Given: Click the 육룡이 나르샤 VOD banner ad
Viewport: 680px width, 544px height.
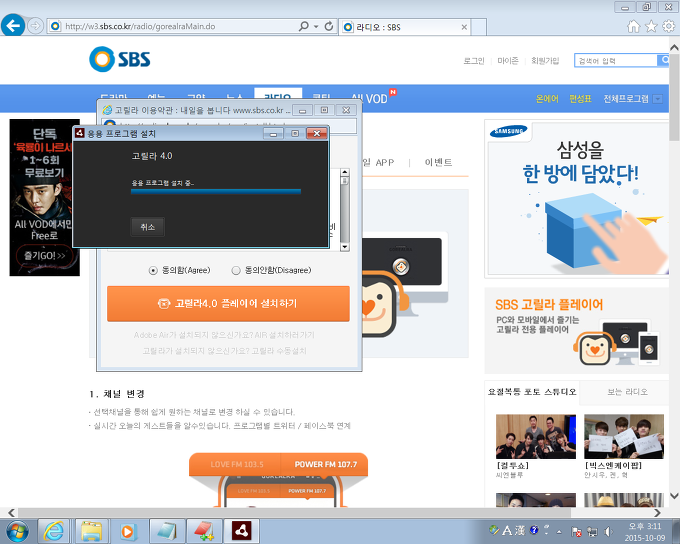Looking at the screenshot, I should point(45,197).
